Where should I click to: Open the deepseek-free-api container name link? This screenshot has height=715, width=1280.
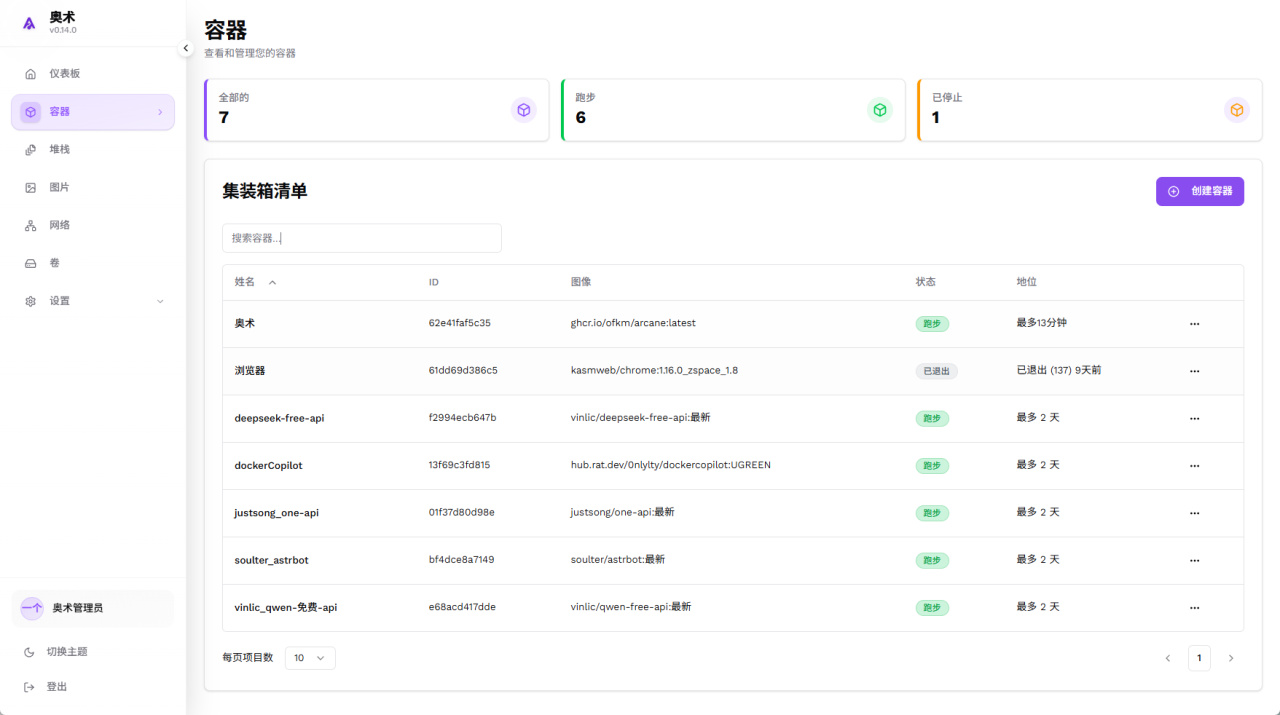279,418
